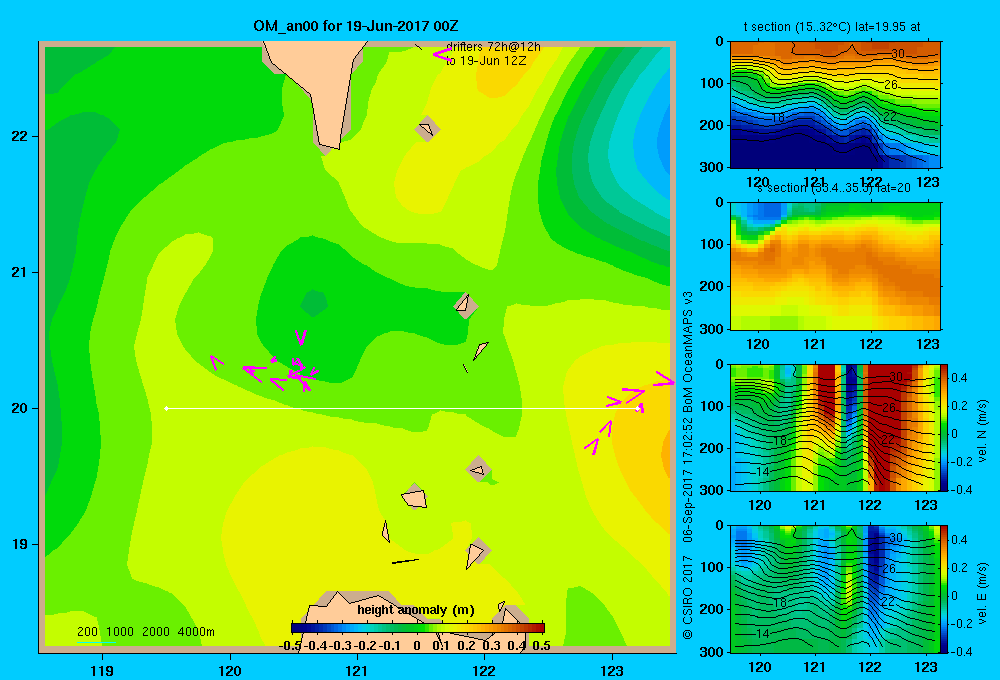Click the height anomaly color bar
Viewport: 1000px width, 680px height.
coord(418,628)
